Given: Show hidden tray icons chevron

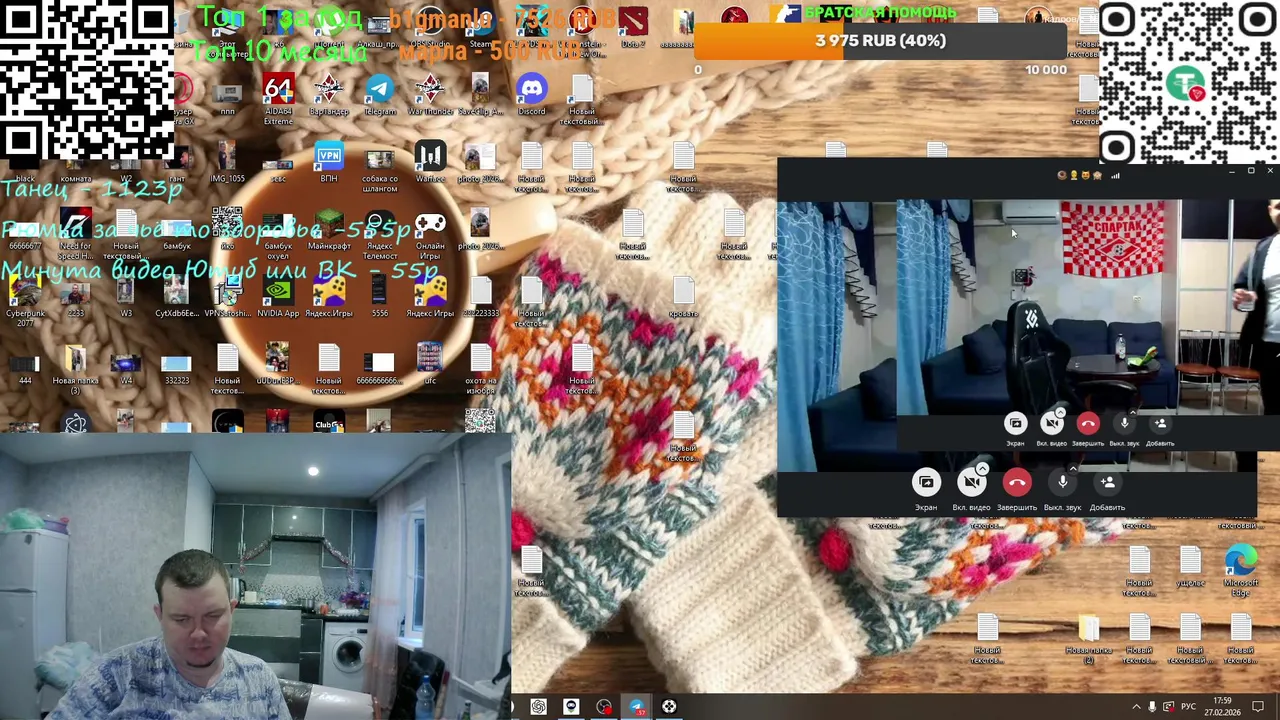Looking at the screenshot, I should point(1135,707).
